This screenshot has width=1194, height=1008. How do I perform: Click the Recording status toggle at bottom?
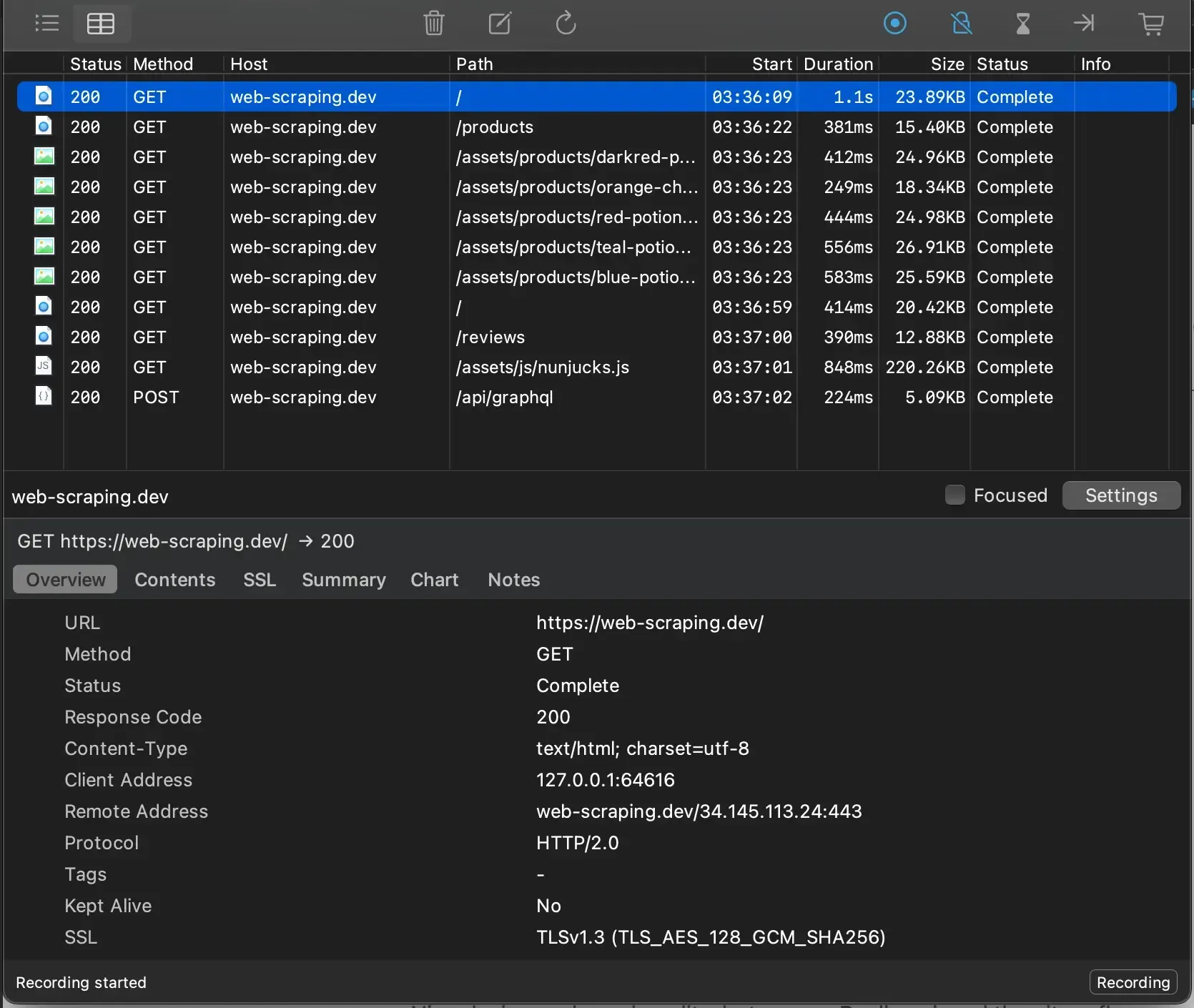(x=1133, y=982)
